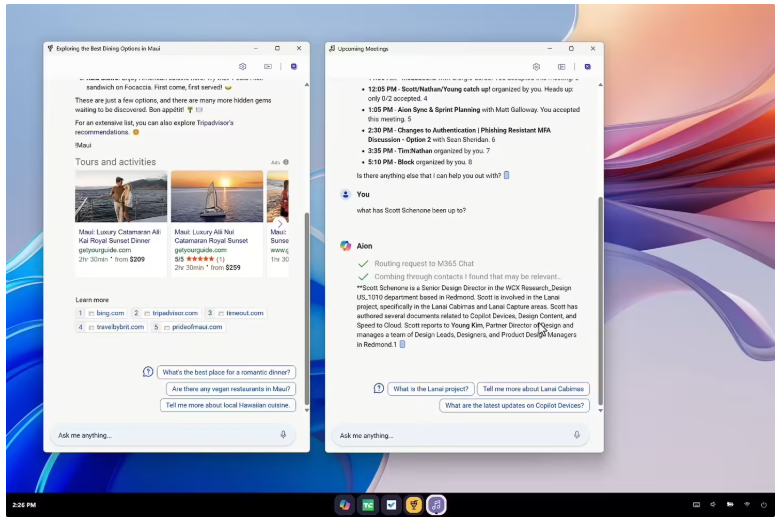Click Ali'i Kai Royal Sunset Dinner photo
The height and width of the screenshot is (522, 782).
(121, 196)
